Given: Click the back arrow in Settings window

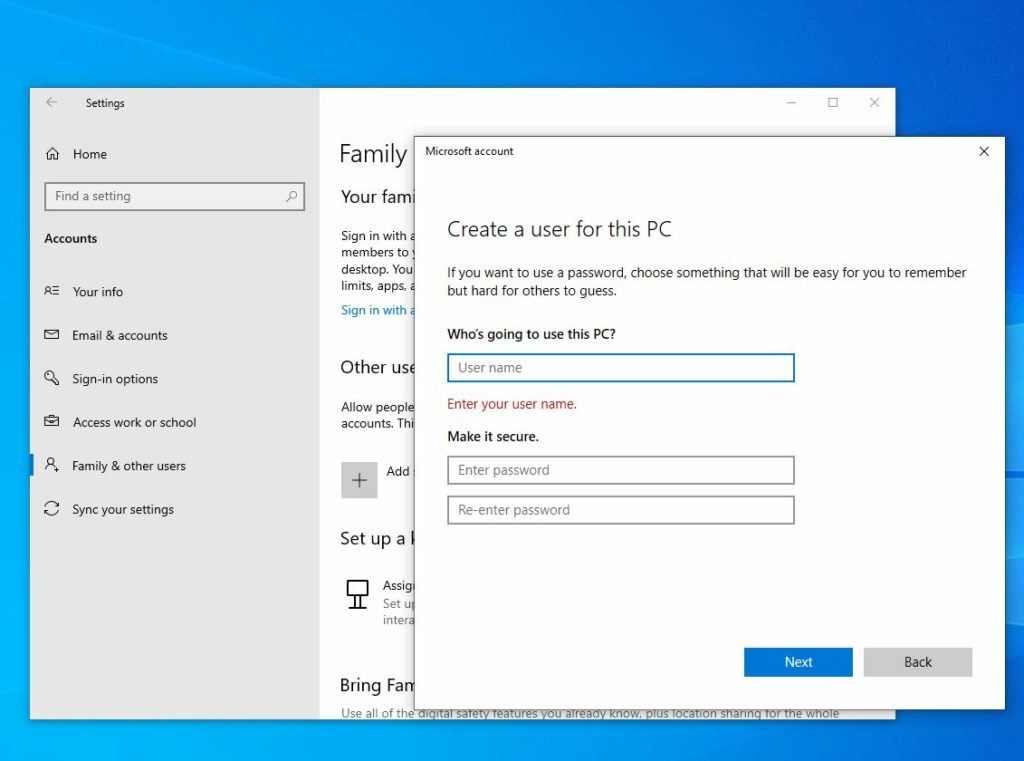Looking at the screenshot, I should click(x=52, y=102).
